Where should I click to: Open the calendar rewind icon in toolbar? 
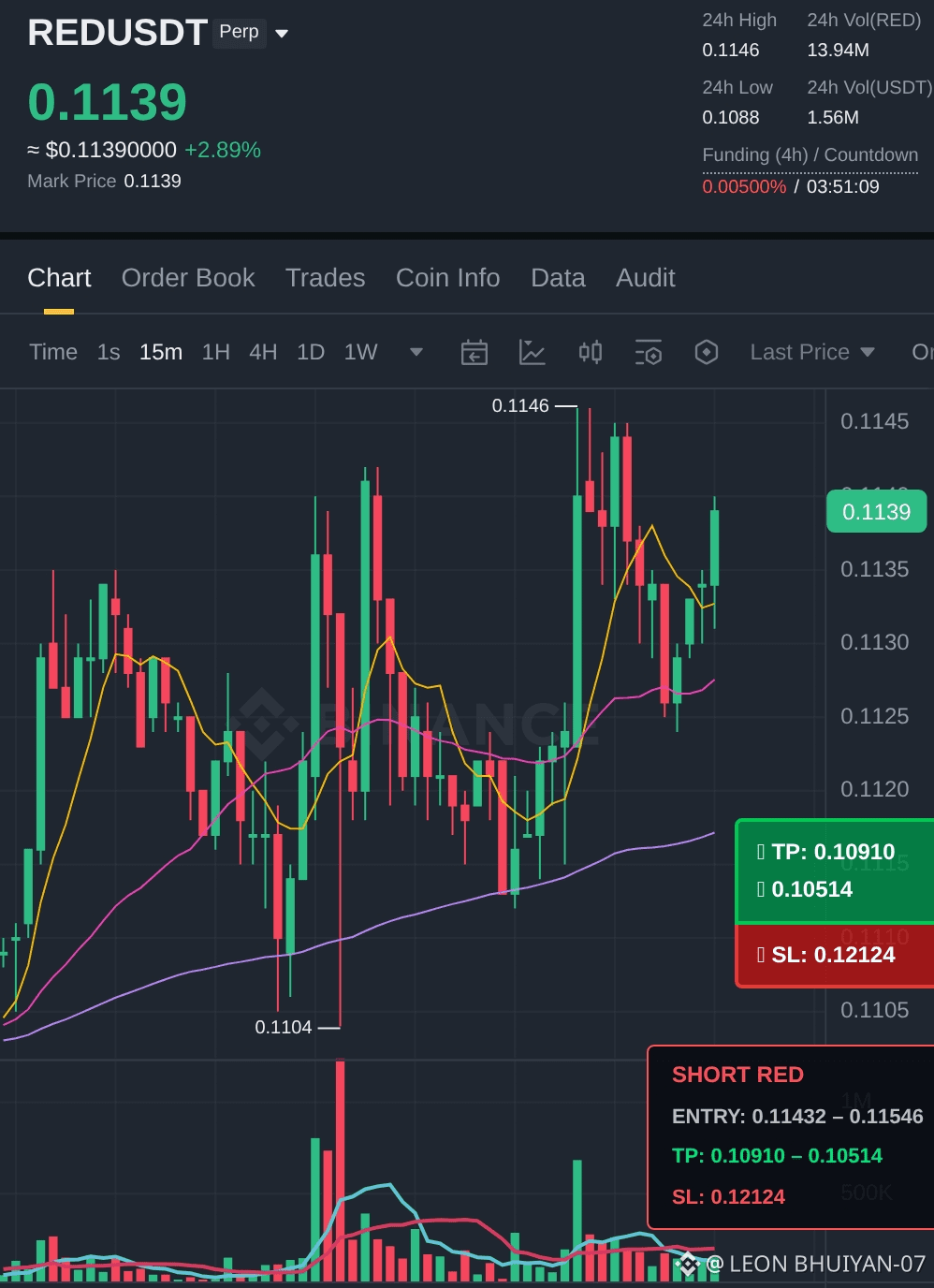click(x=474, y=353)
